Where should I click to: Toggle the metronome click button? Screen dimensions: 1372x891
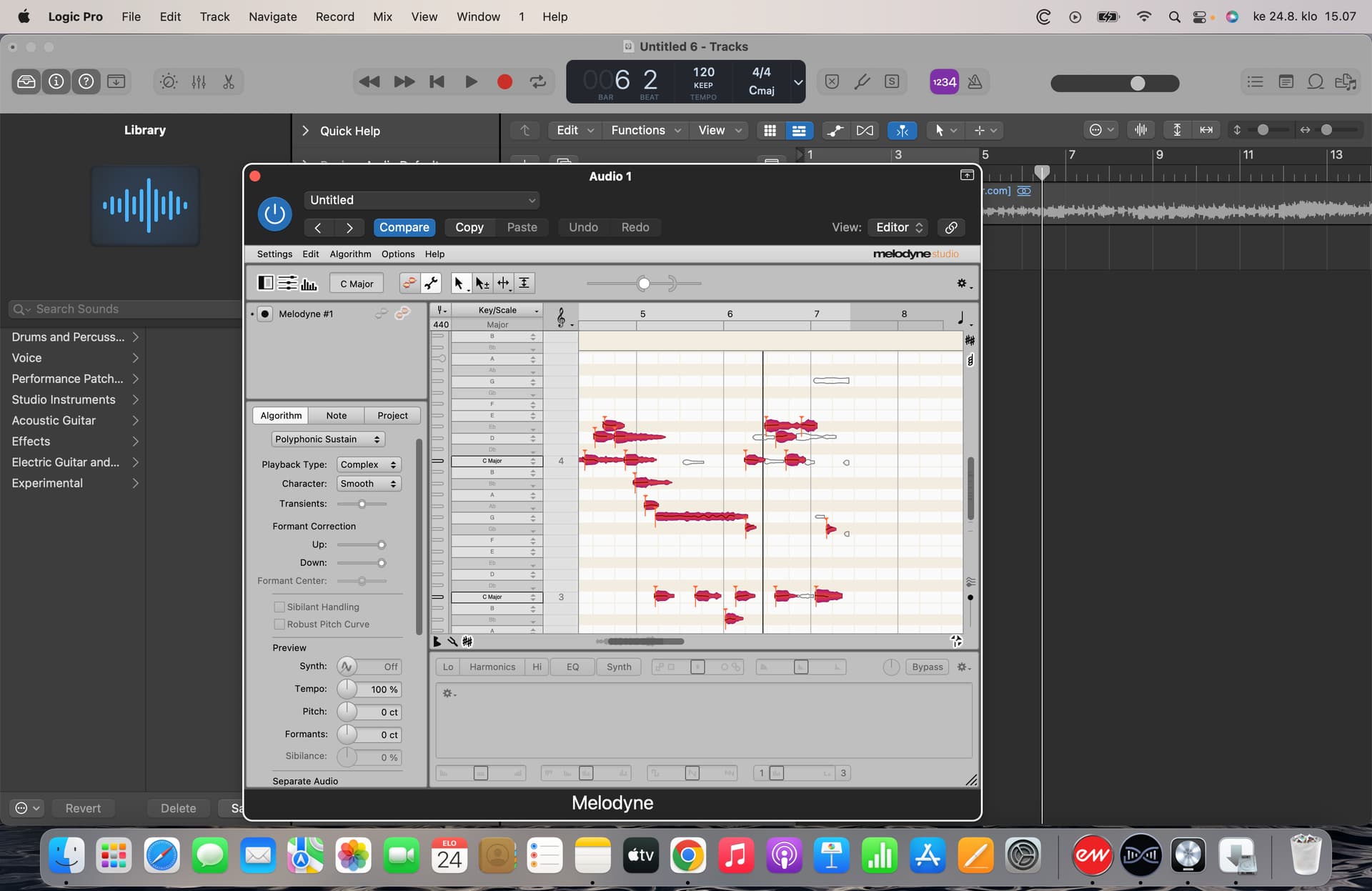[x=975, y=81]
